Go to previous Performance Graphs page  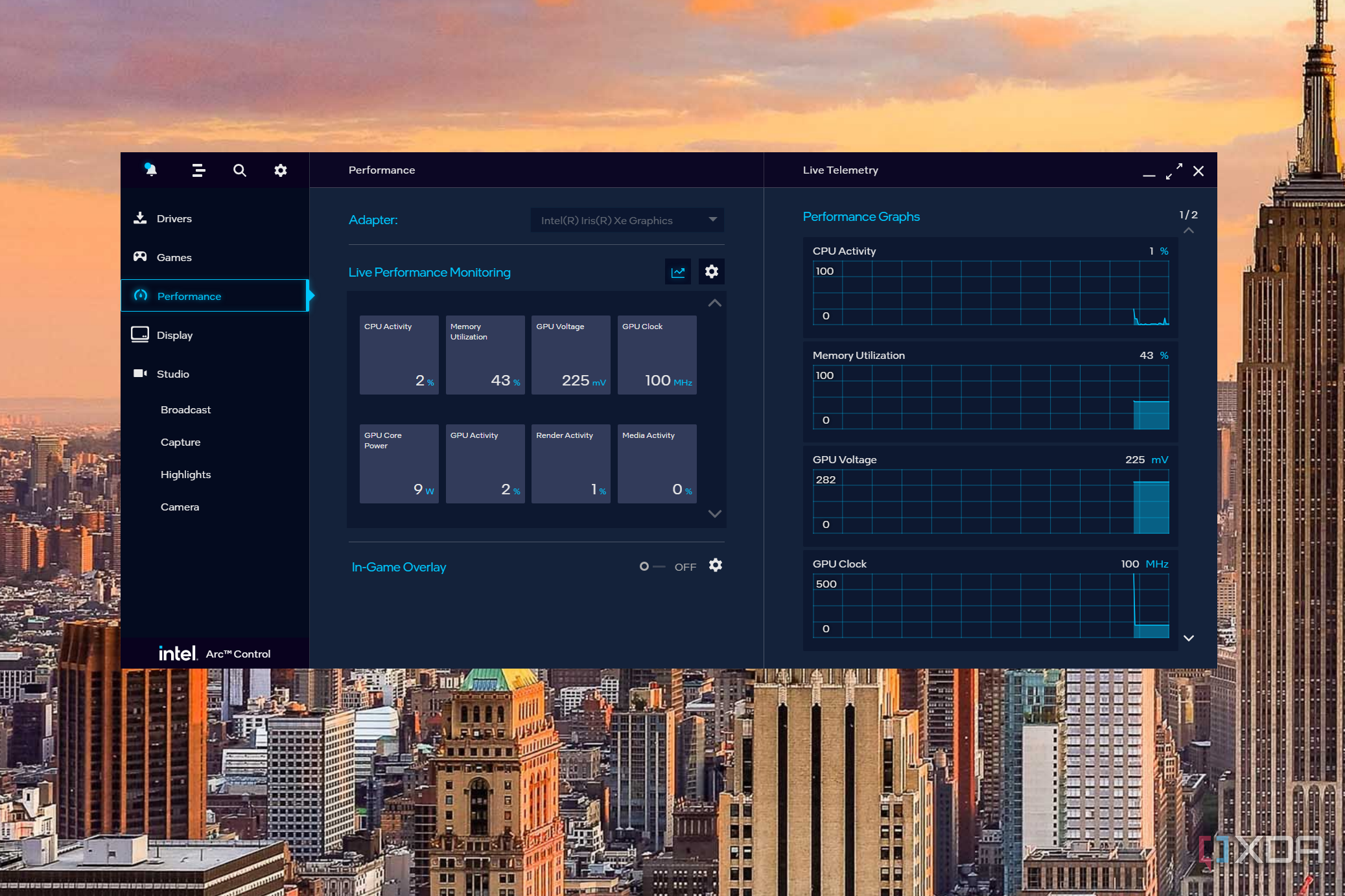click(x=1189, y=231)
